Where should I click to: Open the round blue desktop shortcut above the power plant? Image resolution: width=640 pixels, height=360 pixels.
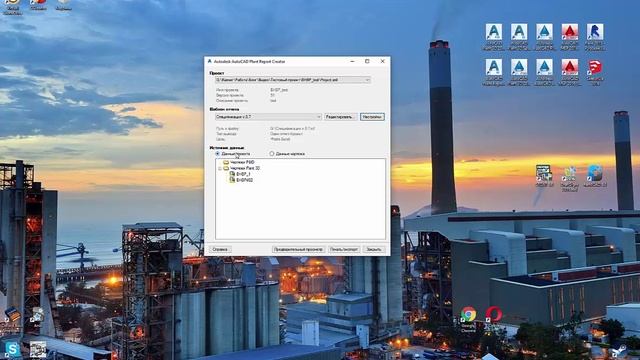595,176
